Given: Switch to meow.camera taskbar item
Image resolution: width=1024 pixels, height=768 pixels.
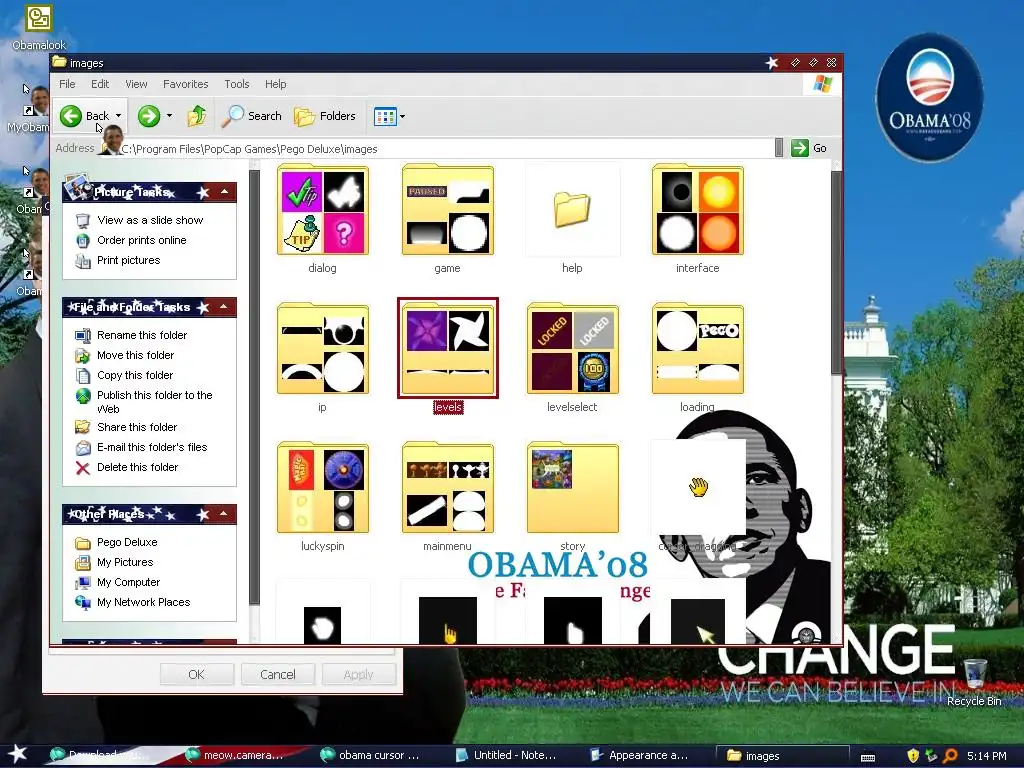Looking at the screenshot, I should 235,755.
